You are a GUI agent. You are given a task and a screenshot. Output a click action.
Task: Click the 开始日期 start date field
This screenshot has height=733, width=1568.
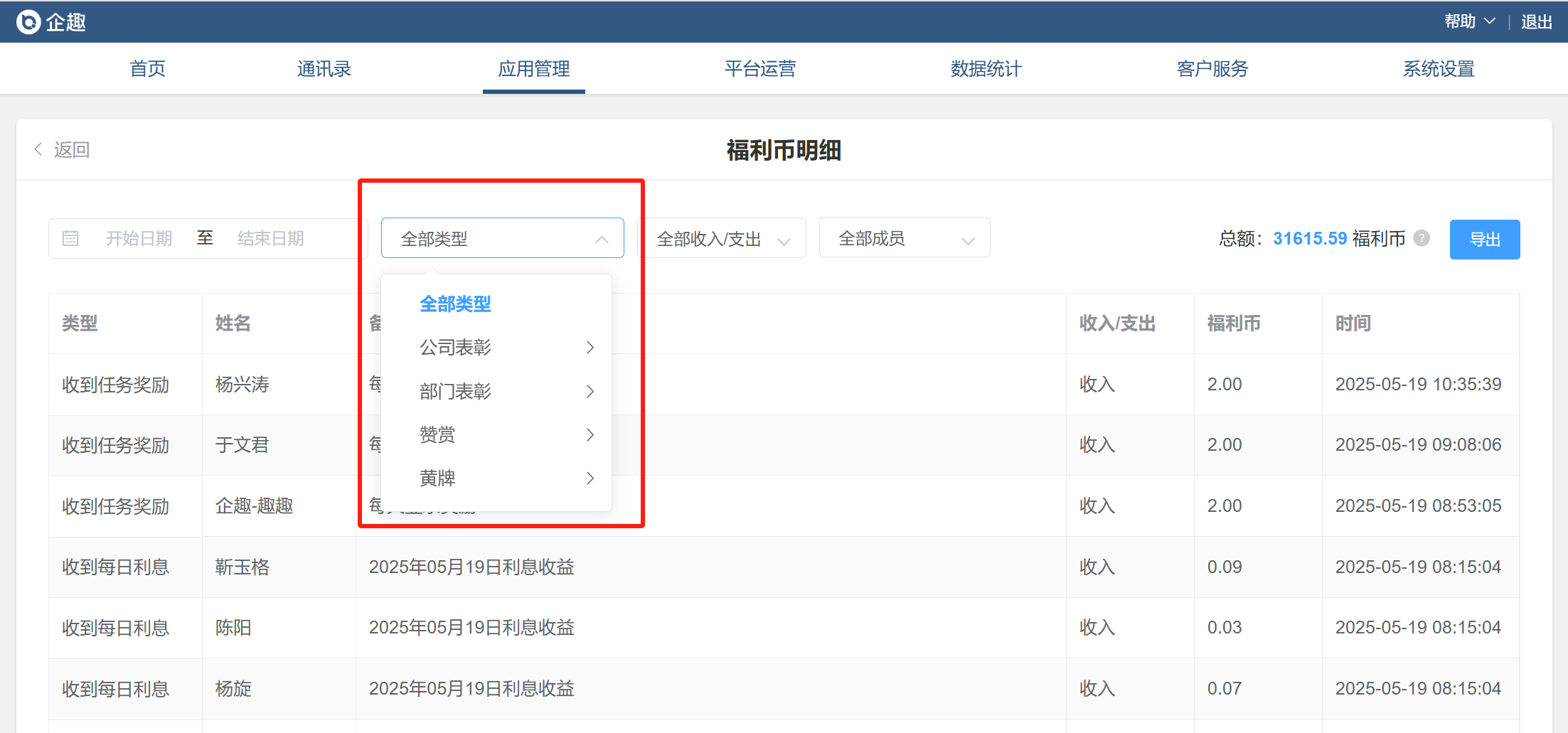(139, 238)
